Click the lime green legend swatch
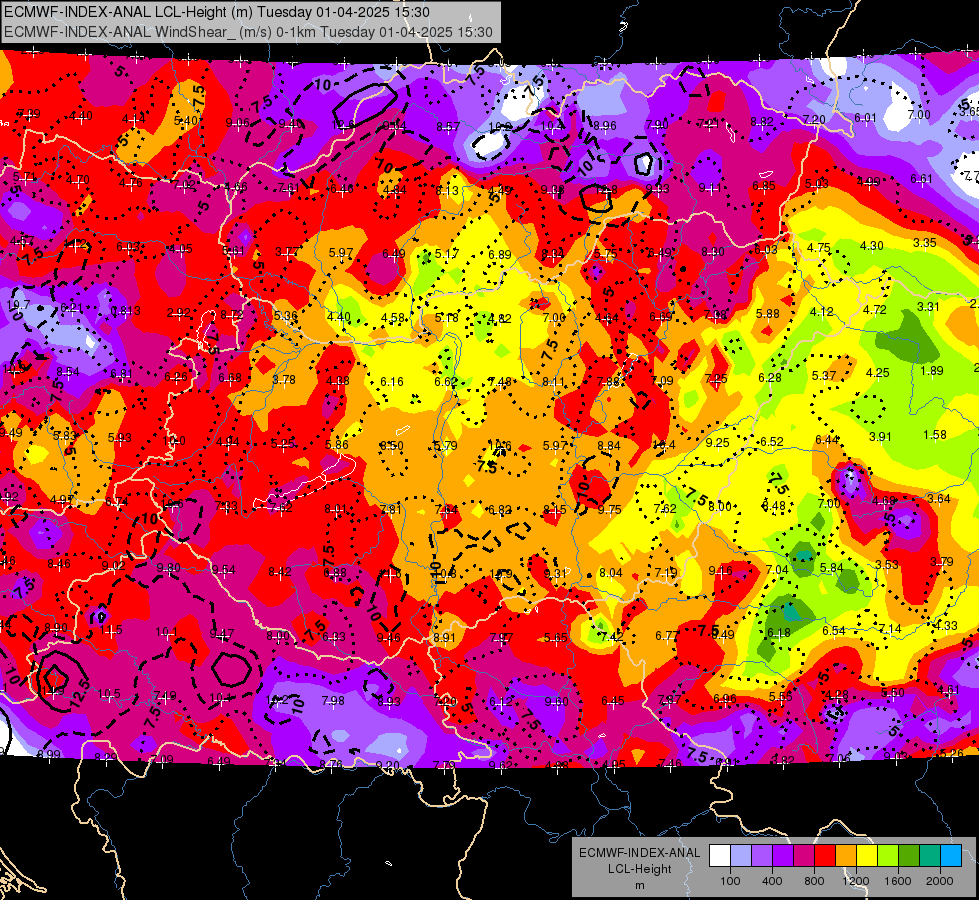This screenshot has width=979, height=900. pyautogui.click(x=888, y=856)
